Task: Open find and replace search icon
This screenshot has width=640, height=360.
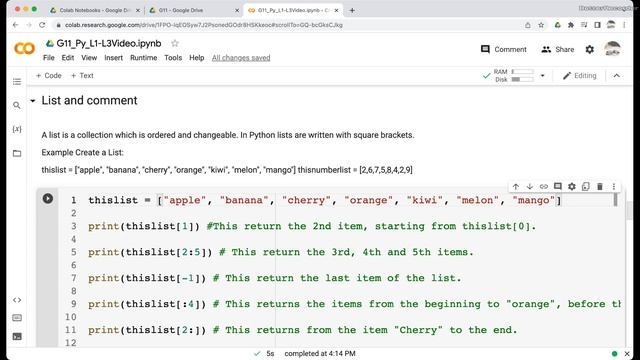Action: 17,105
